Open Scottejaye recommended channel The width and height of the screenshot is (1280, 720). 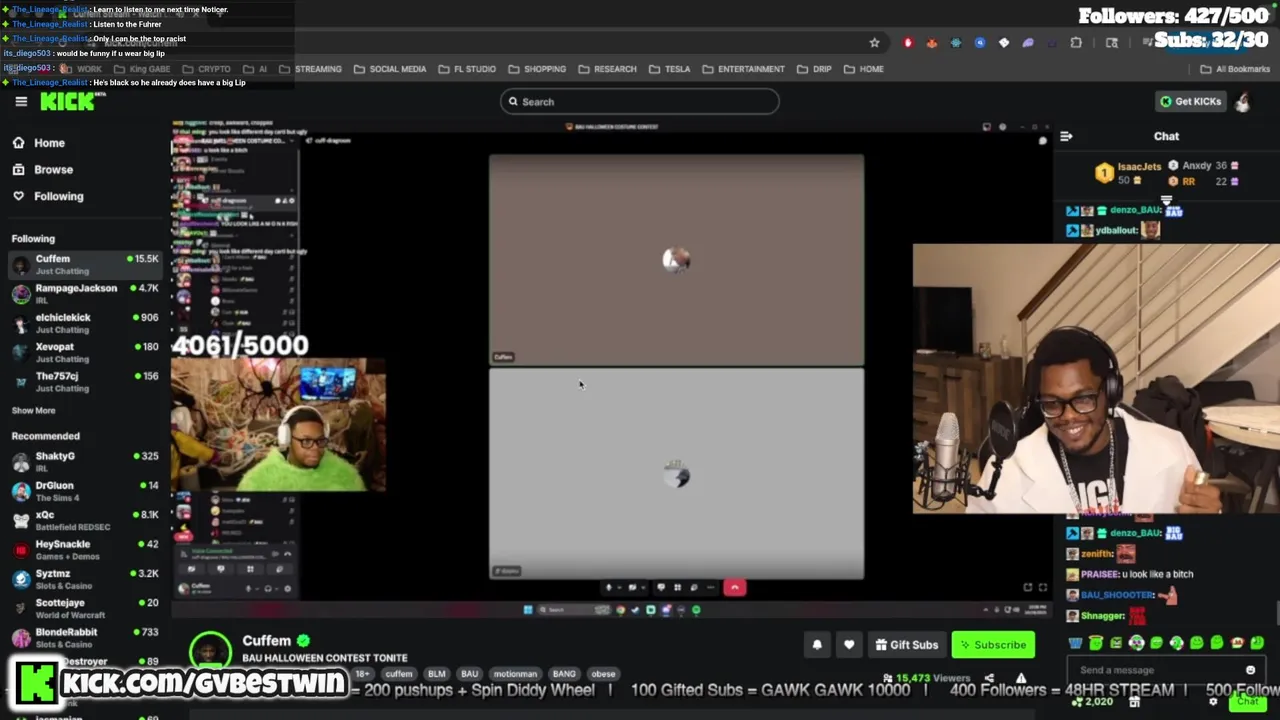(85, 608)
